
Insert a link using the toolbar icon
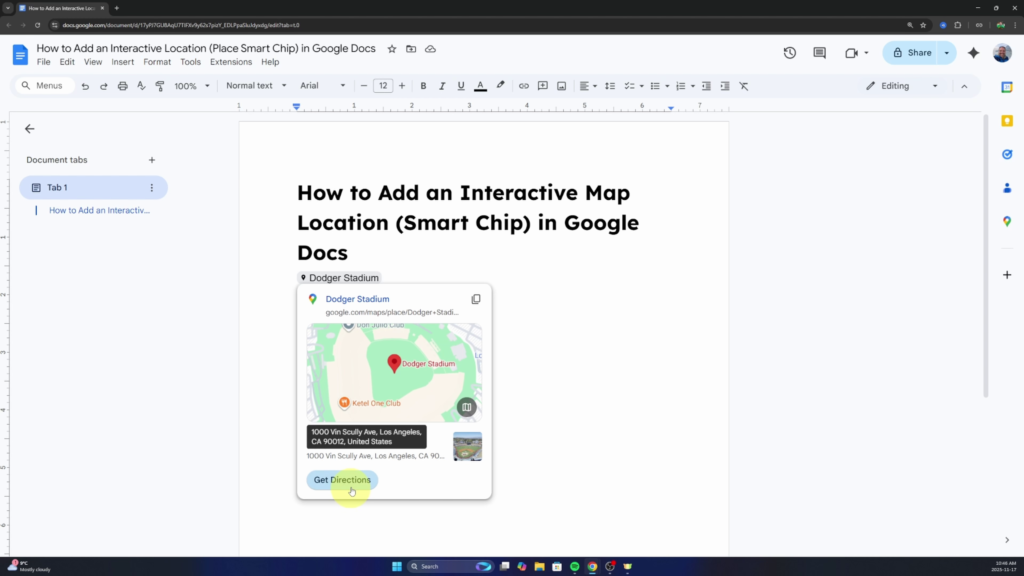[524, 85]
